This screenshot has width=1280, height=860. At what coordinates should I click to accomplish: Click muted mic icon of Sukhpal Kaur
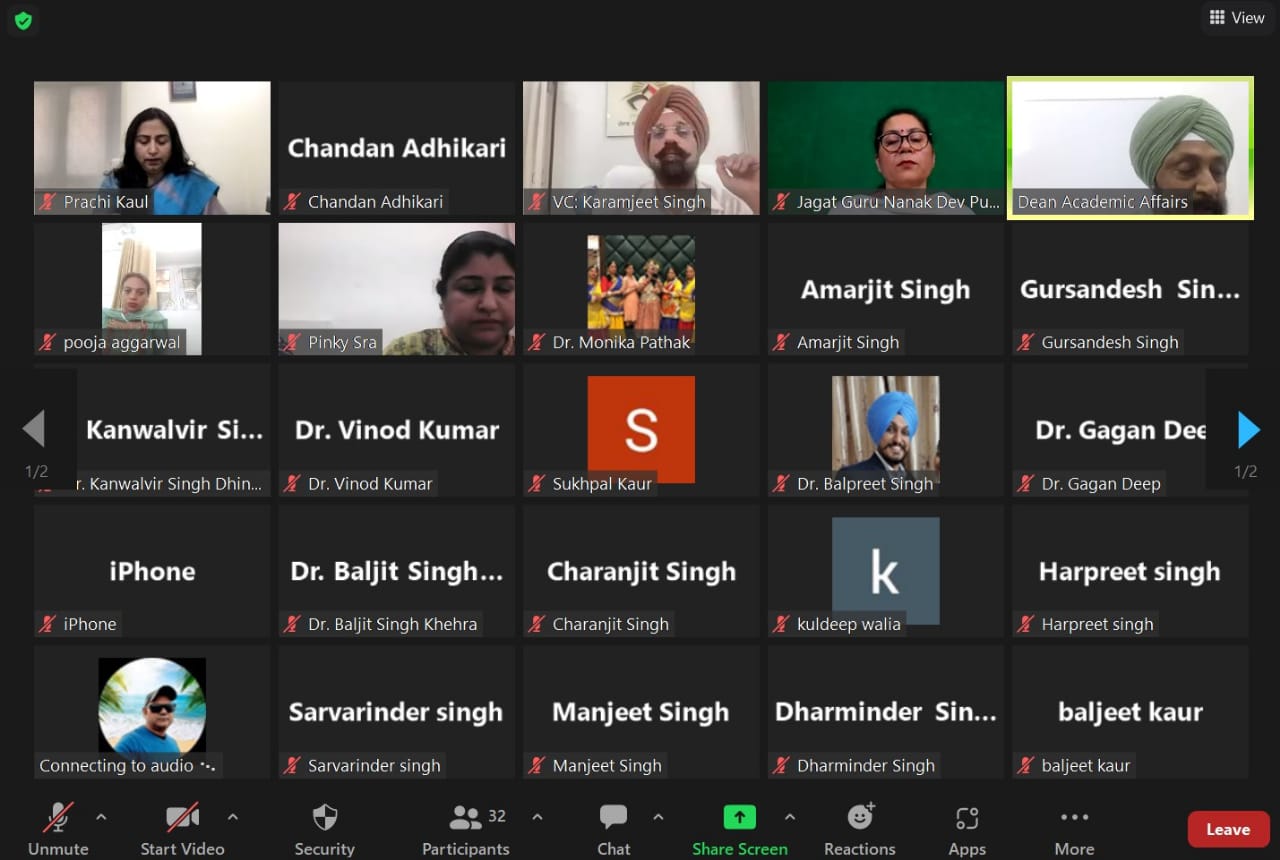click(537, 484)
